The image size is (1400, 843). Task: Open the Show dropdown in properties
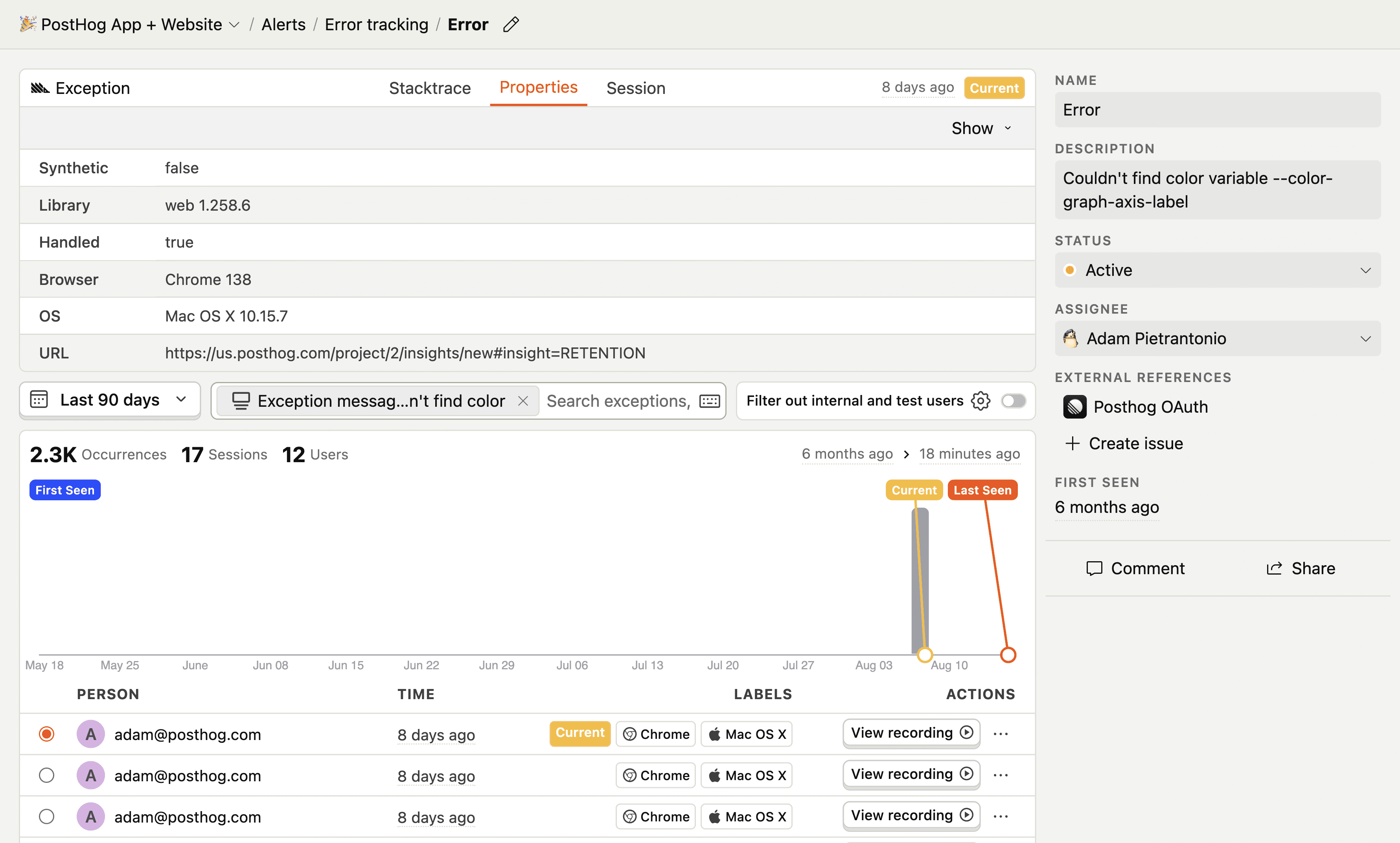pos(981,129)
